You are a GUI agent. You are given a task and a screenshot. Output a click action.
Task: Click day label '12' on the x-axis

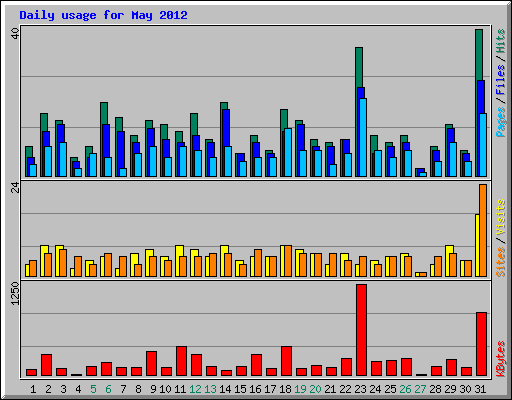pyautogui.click(x=195, y=389)
